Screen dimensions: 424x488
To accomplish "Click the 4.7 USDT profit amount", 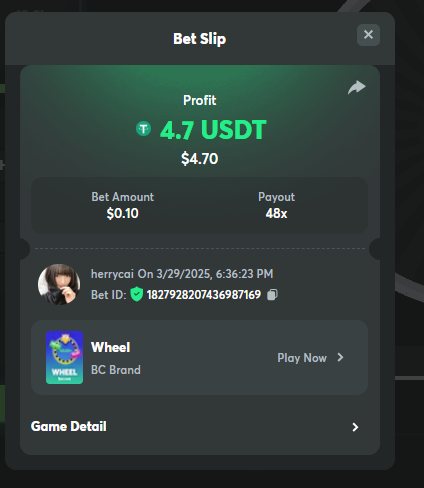I will tap(213, 130).
